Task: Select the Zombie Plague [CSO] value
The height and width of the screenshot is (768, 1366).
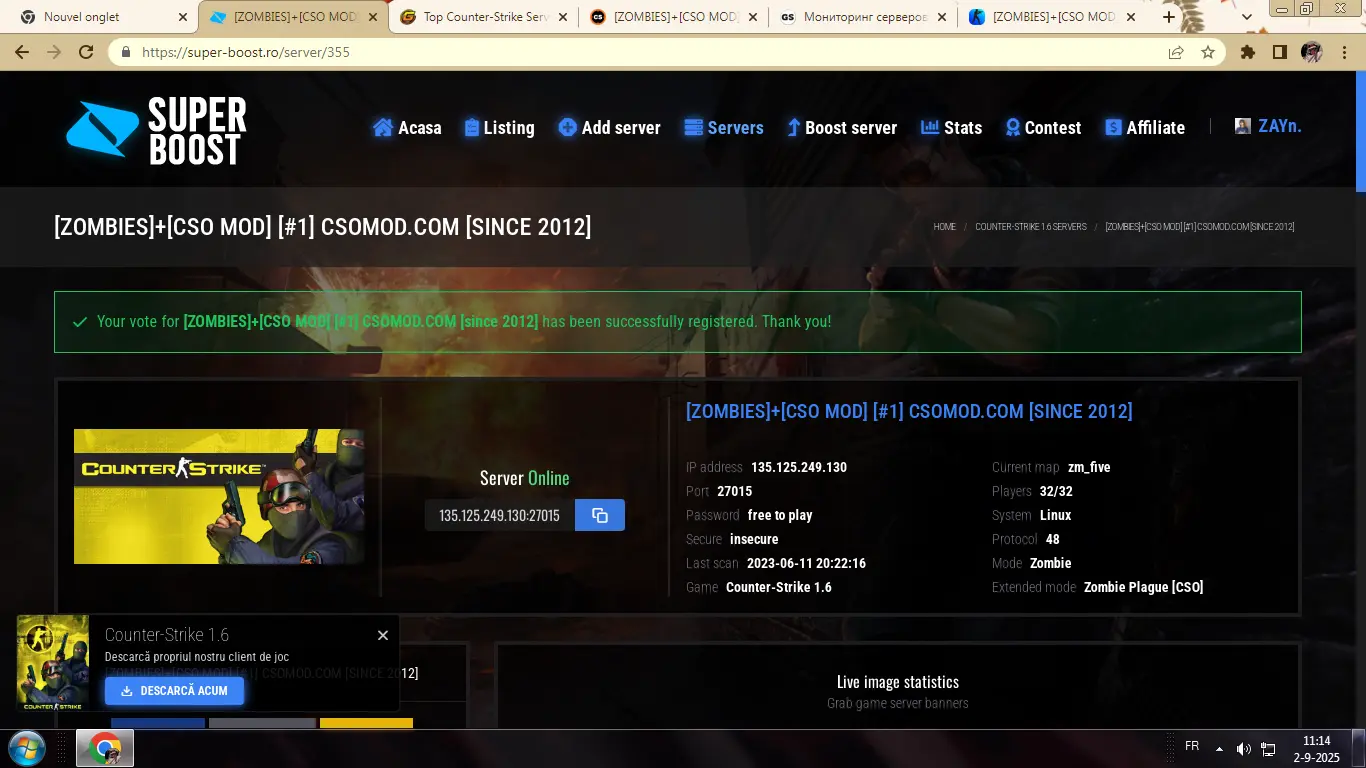Action: pos(1144,587)
